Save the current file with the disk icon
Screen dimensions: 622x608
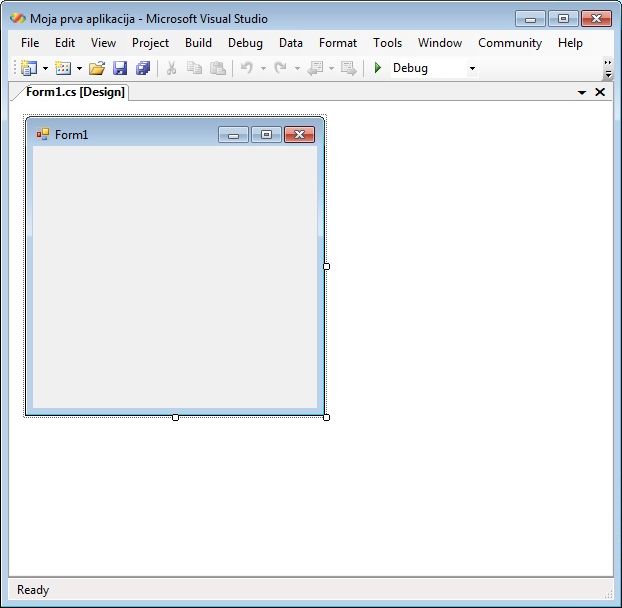(x=120, y=68)
